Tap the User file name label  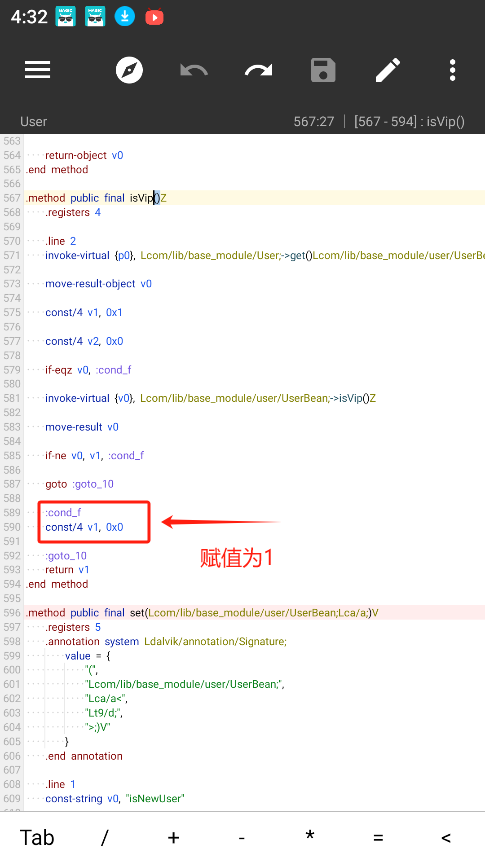click(x=34, y=121)
